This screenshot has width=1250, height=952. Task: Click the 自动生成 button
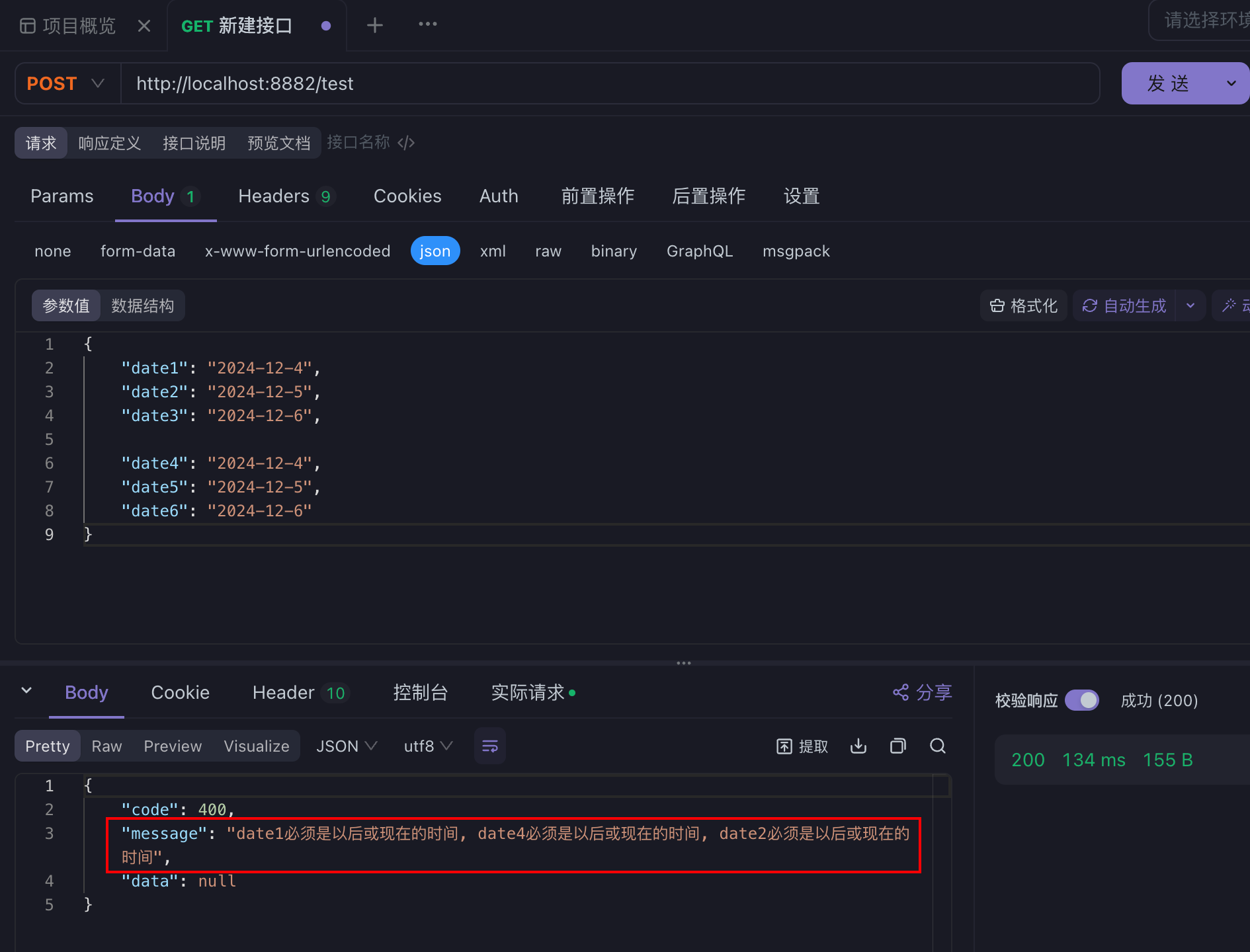(x=1124, y=305)
